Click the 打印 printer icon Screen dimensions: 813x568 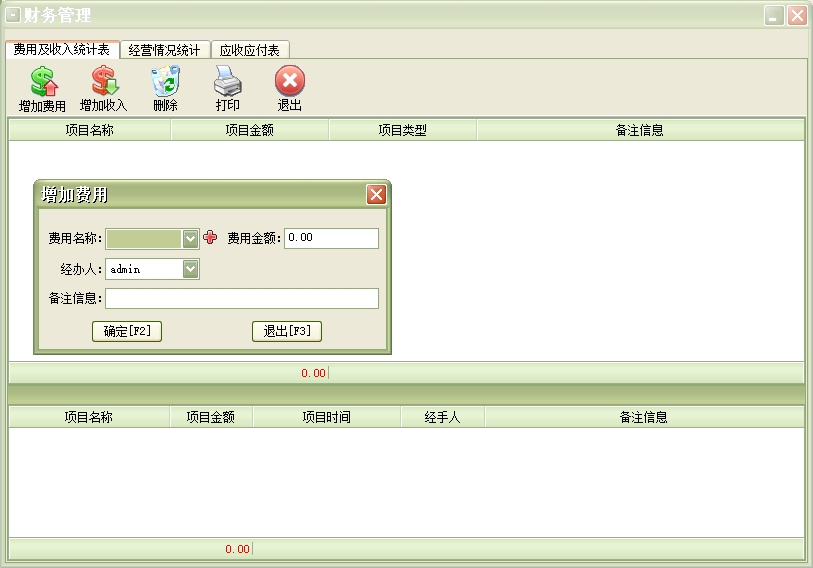coord(227,82)
